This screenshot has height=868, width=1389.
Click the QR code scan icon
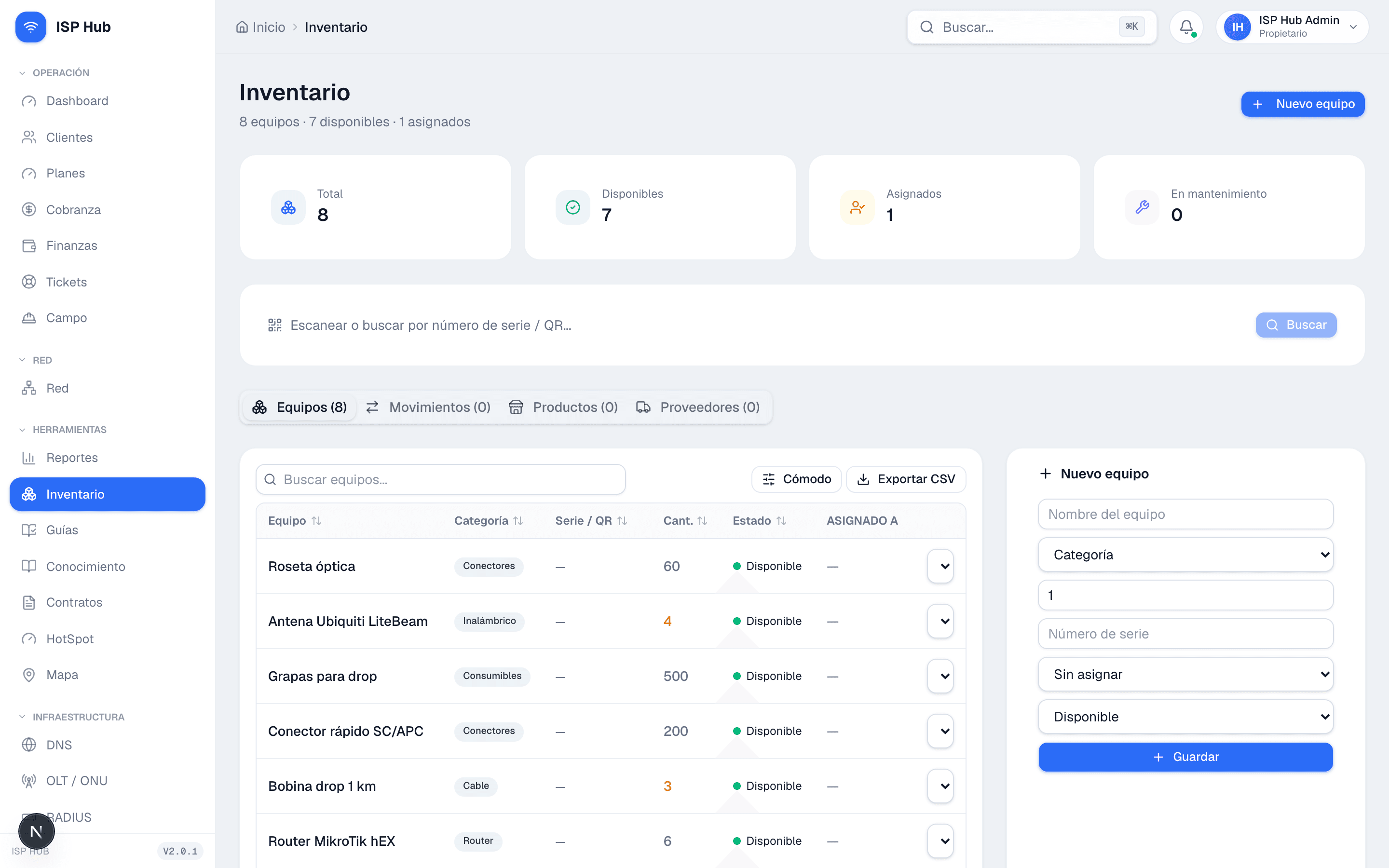pyautogui.click(x=275, y=325)
